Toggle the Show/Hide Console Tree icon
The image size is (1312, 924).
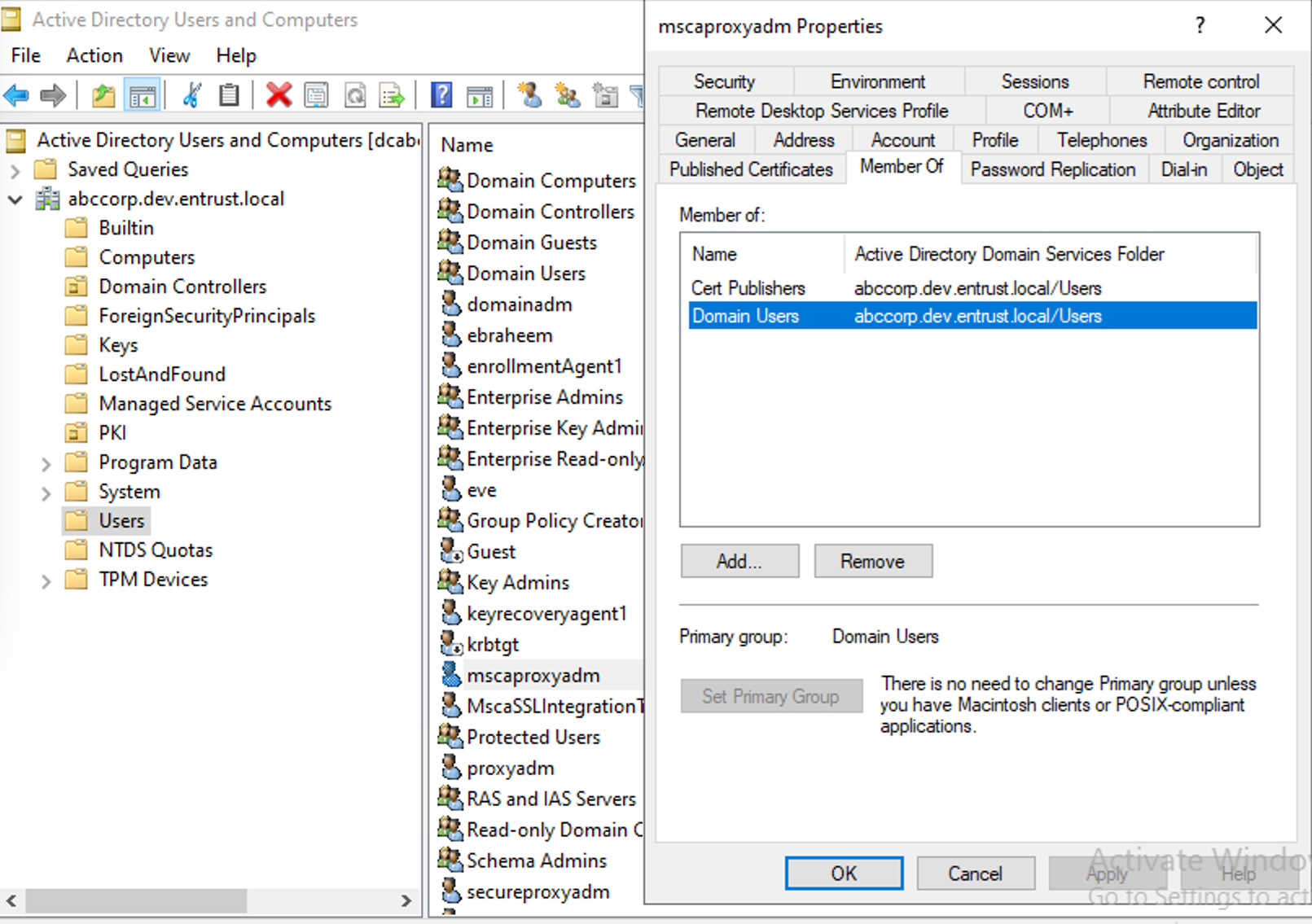click(142, 96)
